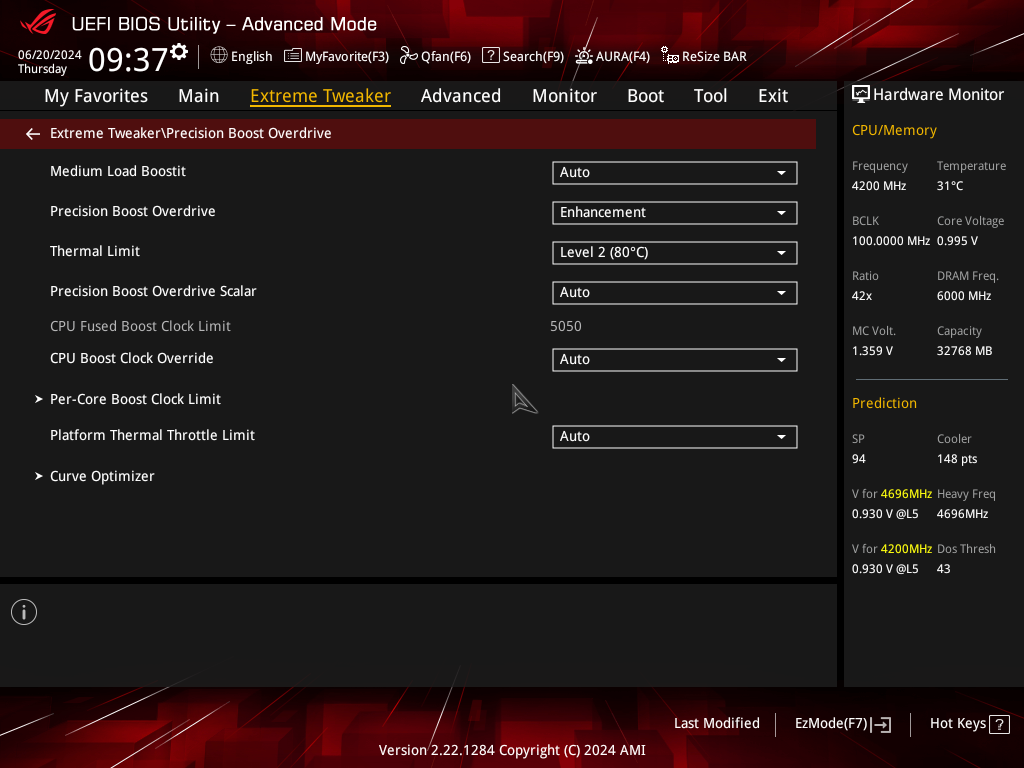This screenshot has height=768, width=1024.
Task: Click the CPU/Memory section heading
Action: point(894,130)
